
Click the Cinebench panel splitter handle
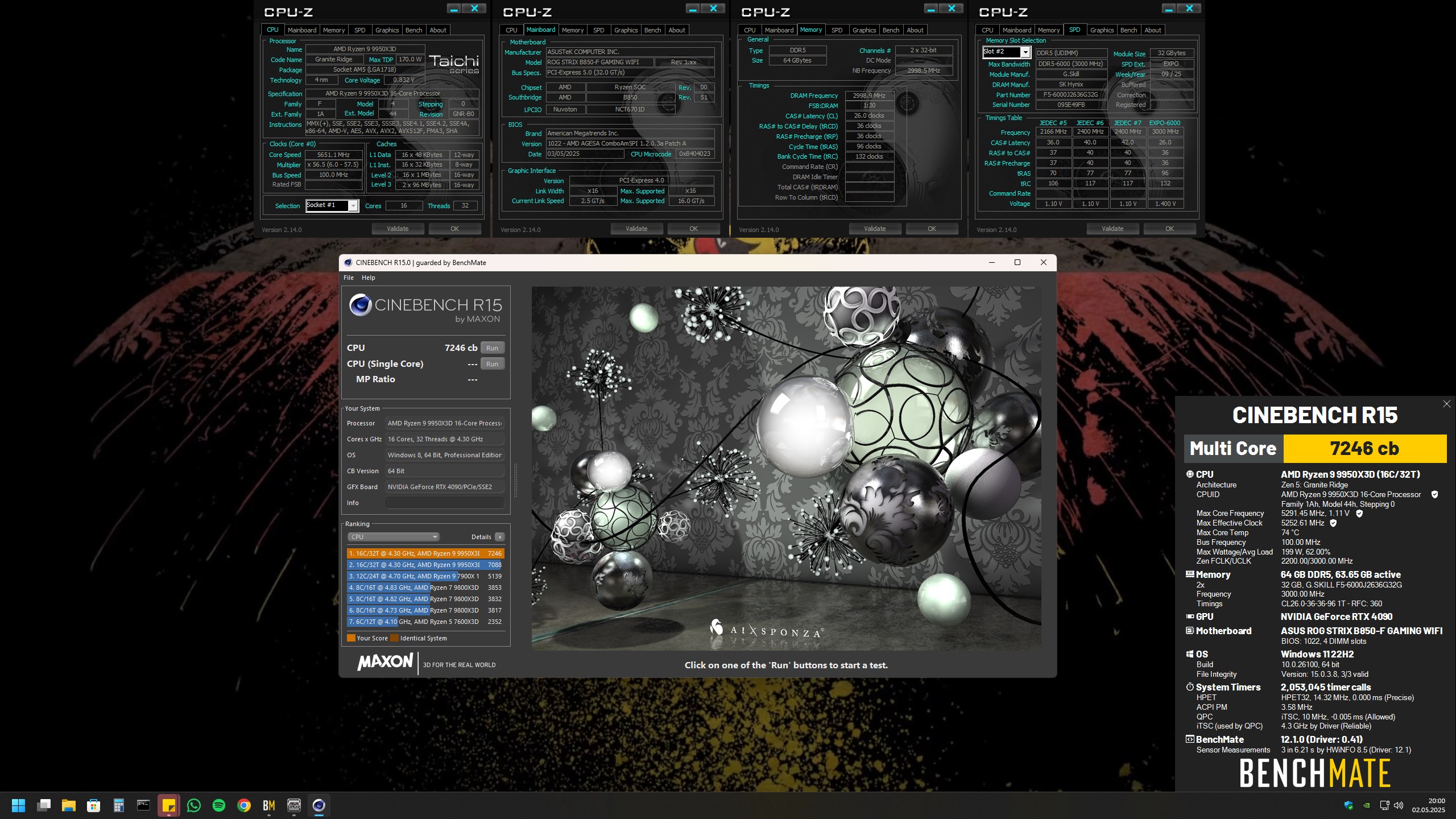tap(516, 481)
